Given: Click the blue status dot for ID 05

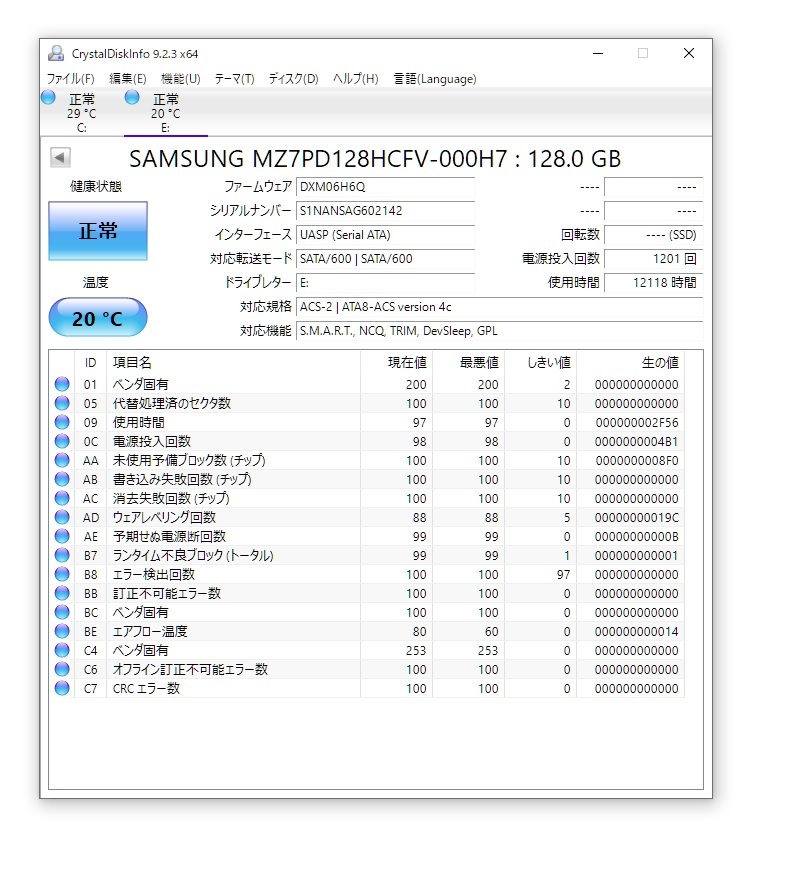Looking at the screenshot, I should point(62,403).
